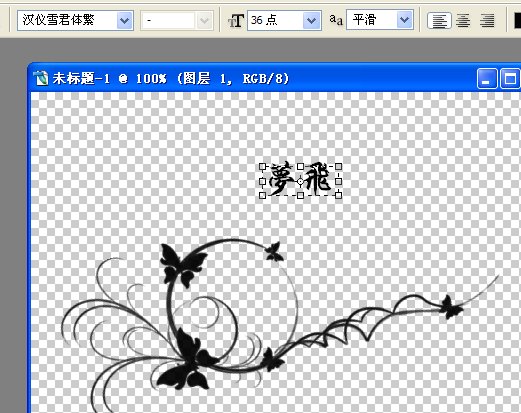Click the document icon in 未标题-1 title bar
521x413 pixels.
pyautogui.click(x=41, y=78)
